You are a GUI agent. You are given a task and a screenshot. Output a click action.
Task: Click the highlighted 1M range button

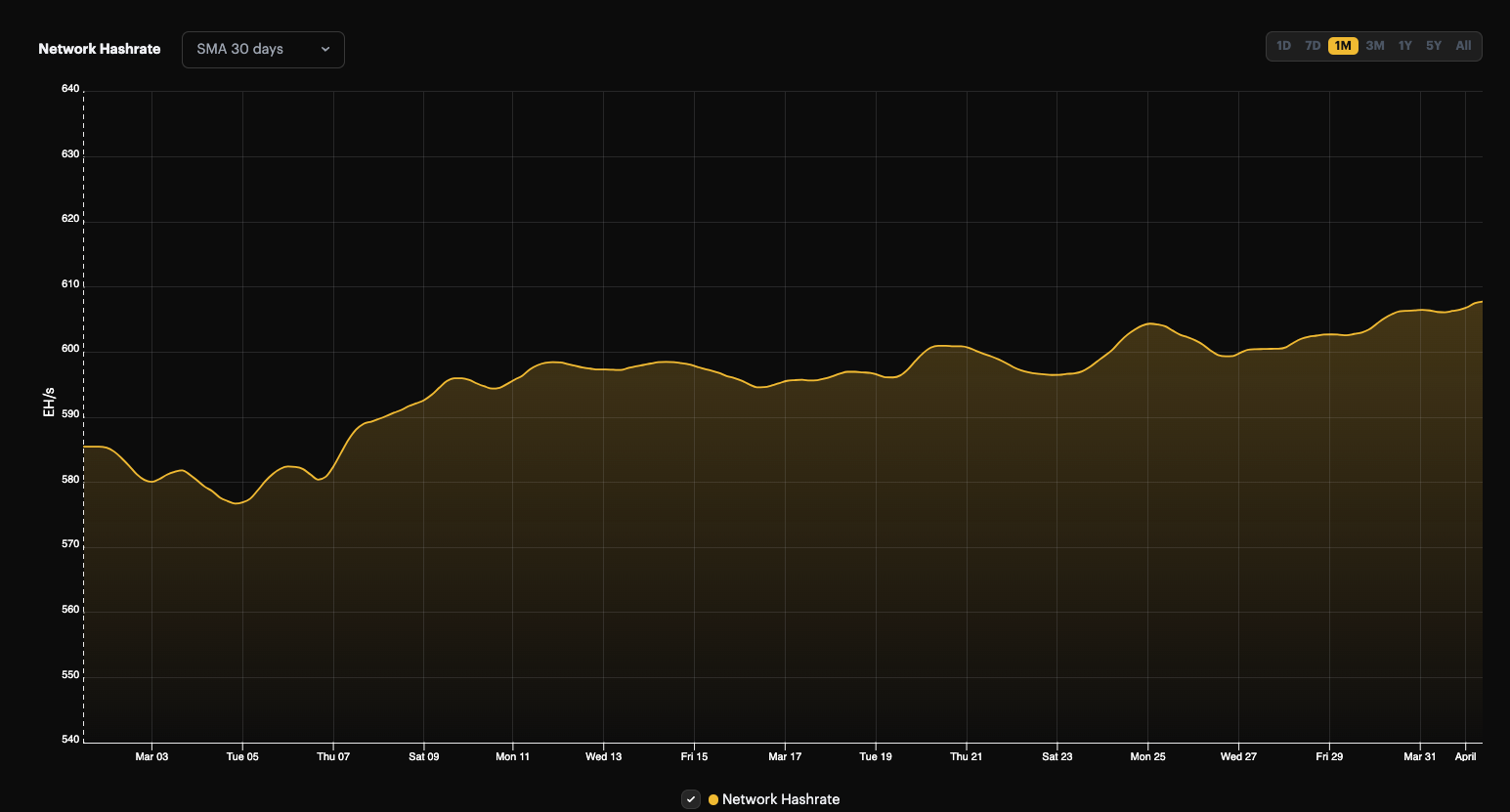coord(1341,45)
